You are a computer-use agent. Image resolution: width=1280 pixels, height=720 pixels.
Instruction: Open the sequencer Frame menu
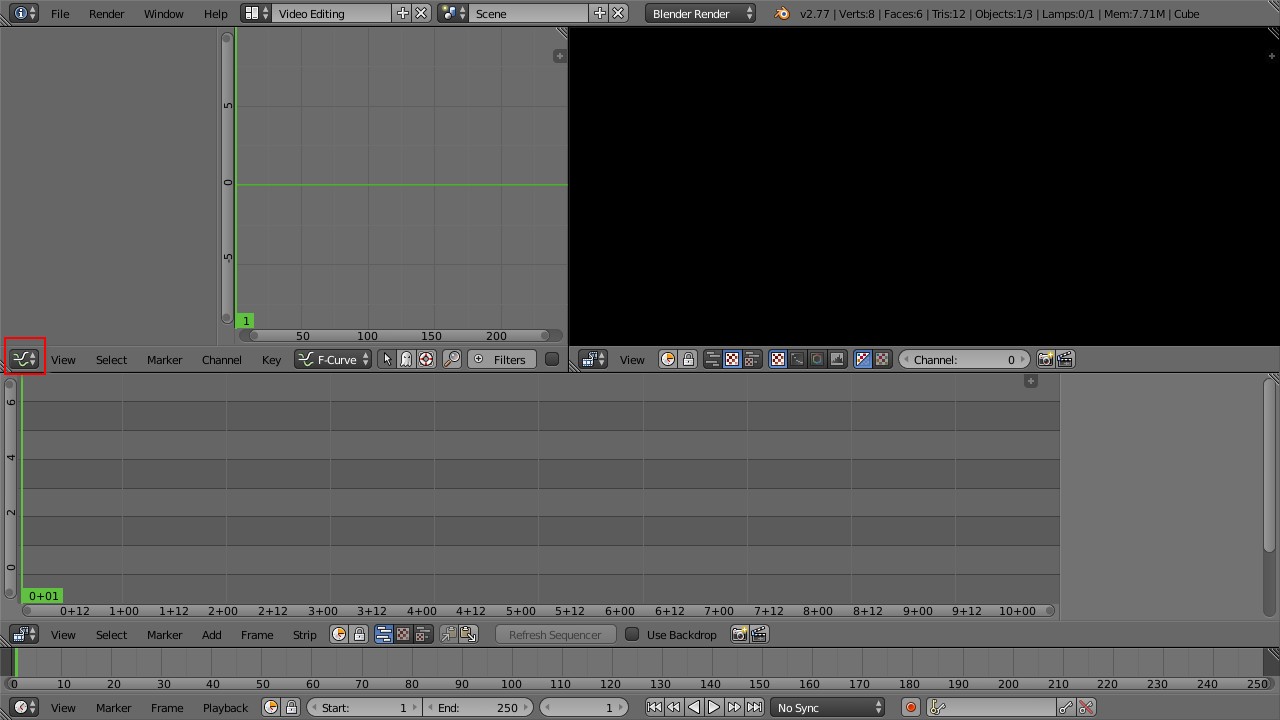pos(256,635)
